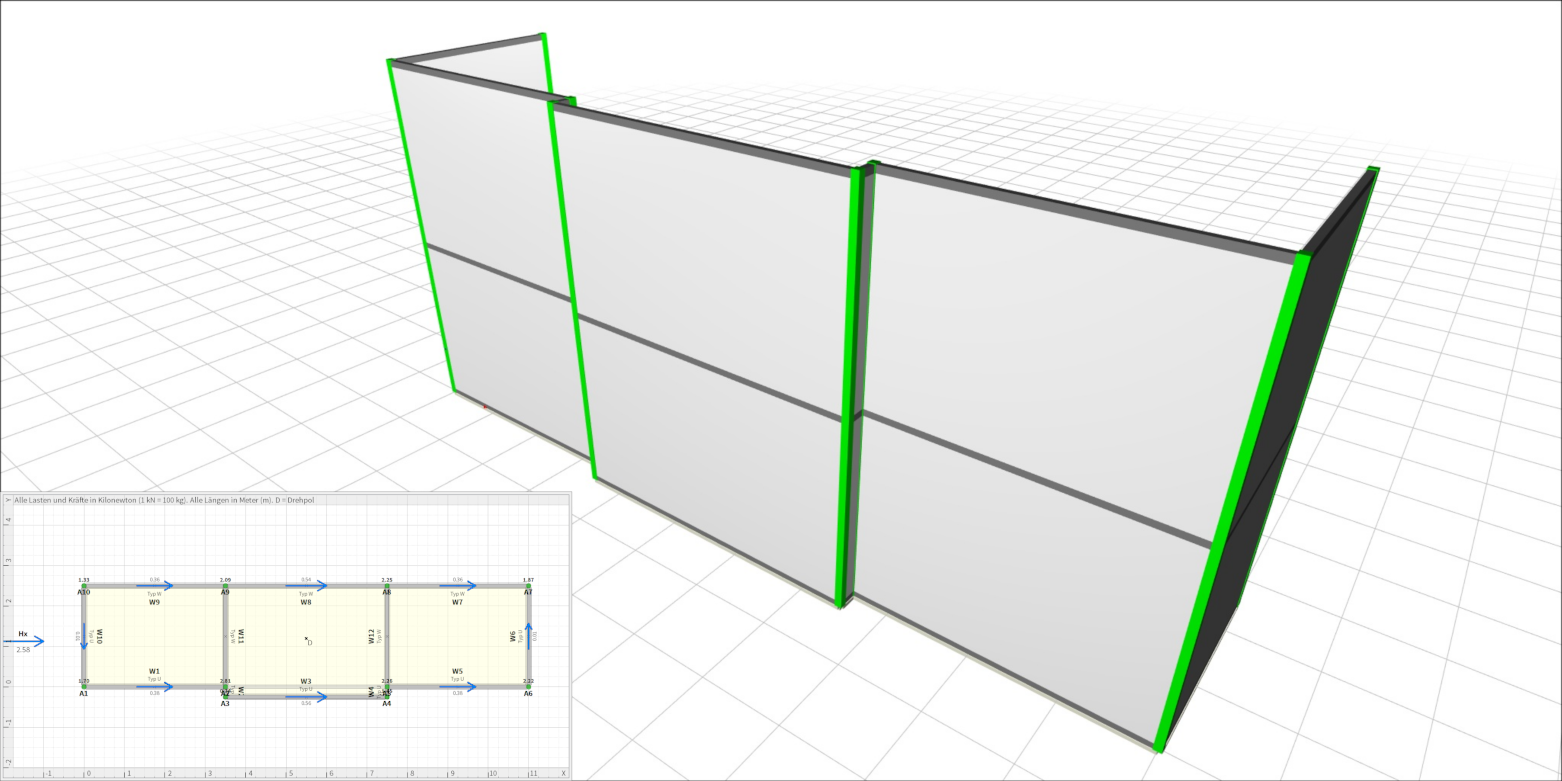Click the green middle post in 3D view
Image resolution: width=1562 pixels, height=781 pixels.
pos(849,385)
